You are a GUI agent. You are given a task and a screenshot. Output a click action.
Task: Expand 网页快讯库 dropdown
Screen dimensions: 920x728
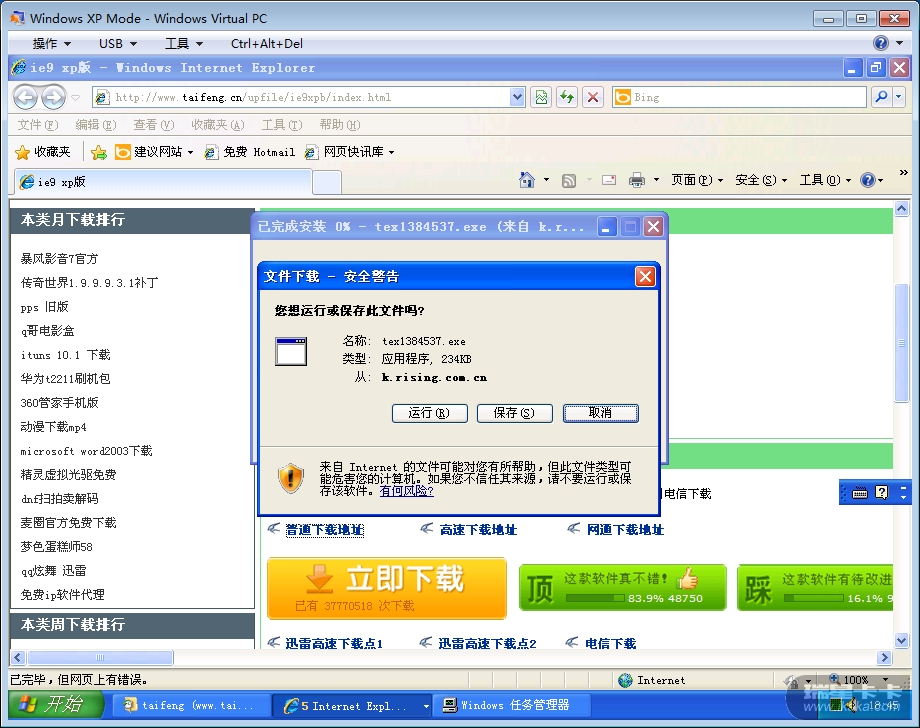[x=391, y=153]
